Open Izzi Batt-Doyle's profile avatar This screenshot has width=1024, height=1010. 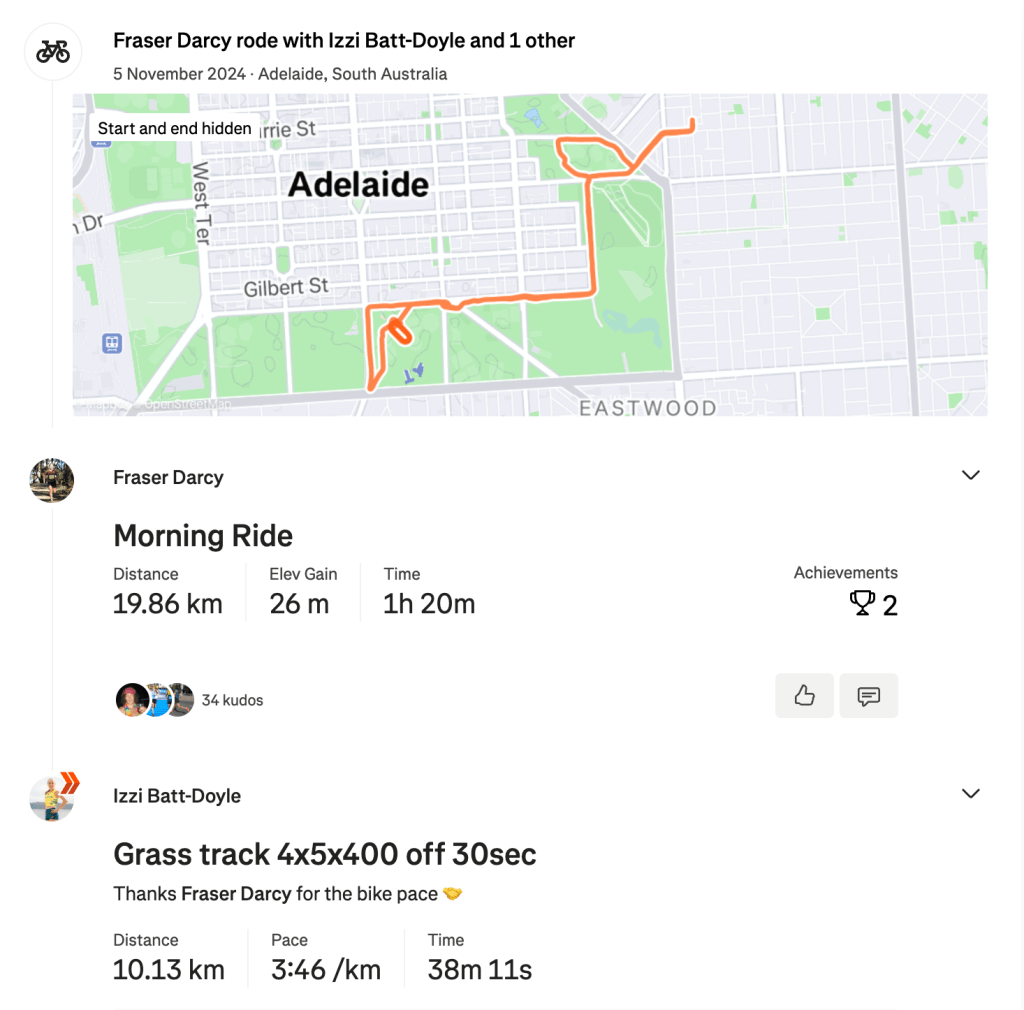pyautogui.click(x=52, y=798)
